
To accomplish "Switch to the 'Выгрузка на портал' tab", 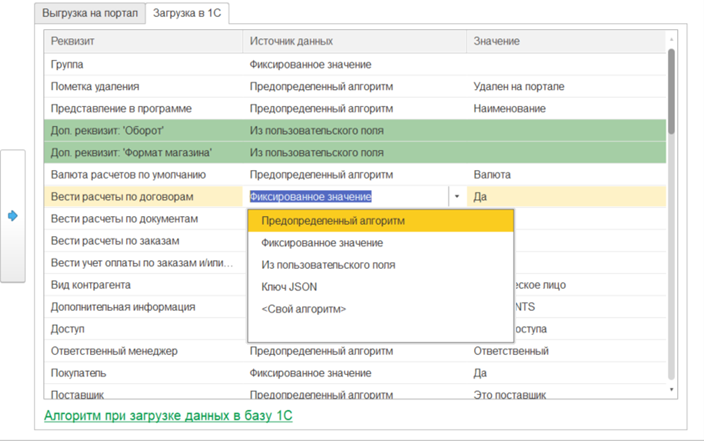I will (90, 13).
